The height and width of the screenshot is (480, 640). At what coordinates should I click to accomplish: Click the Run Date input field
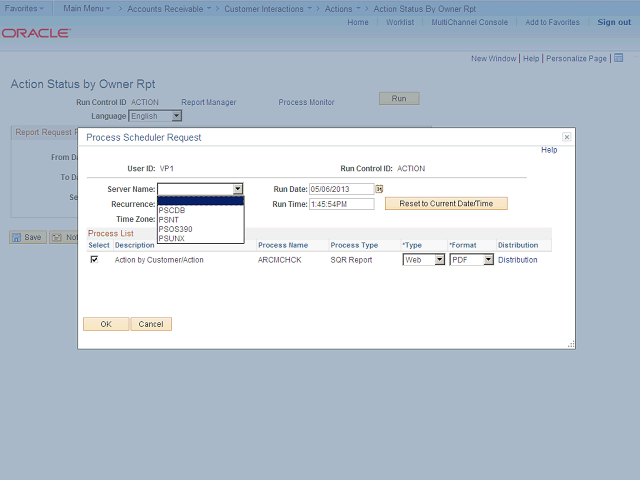(x=342, y=189)
